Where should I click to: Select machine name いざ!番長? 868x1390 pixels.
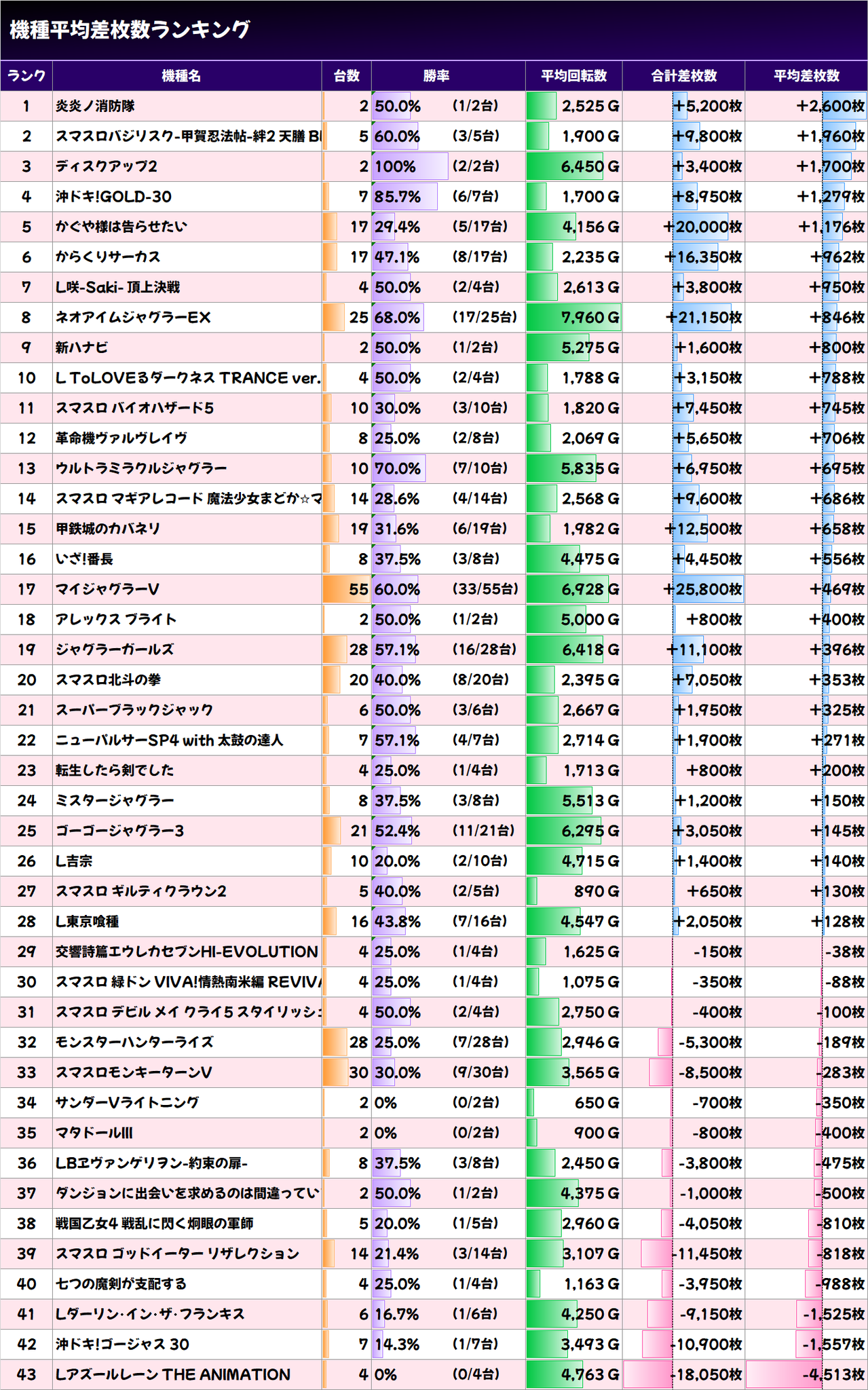[x=85, y=559]
